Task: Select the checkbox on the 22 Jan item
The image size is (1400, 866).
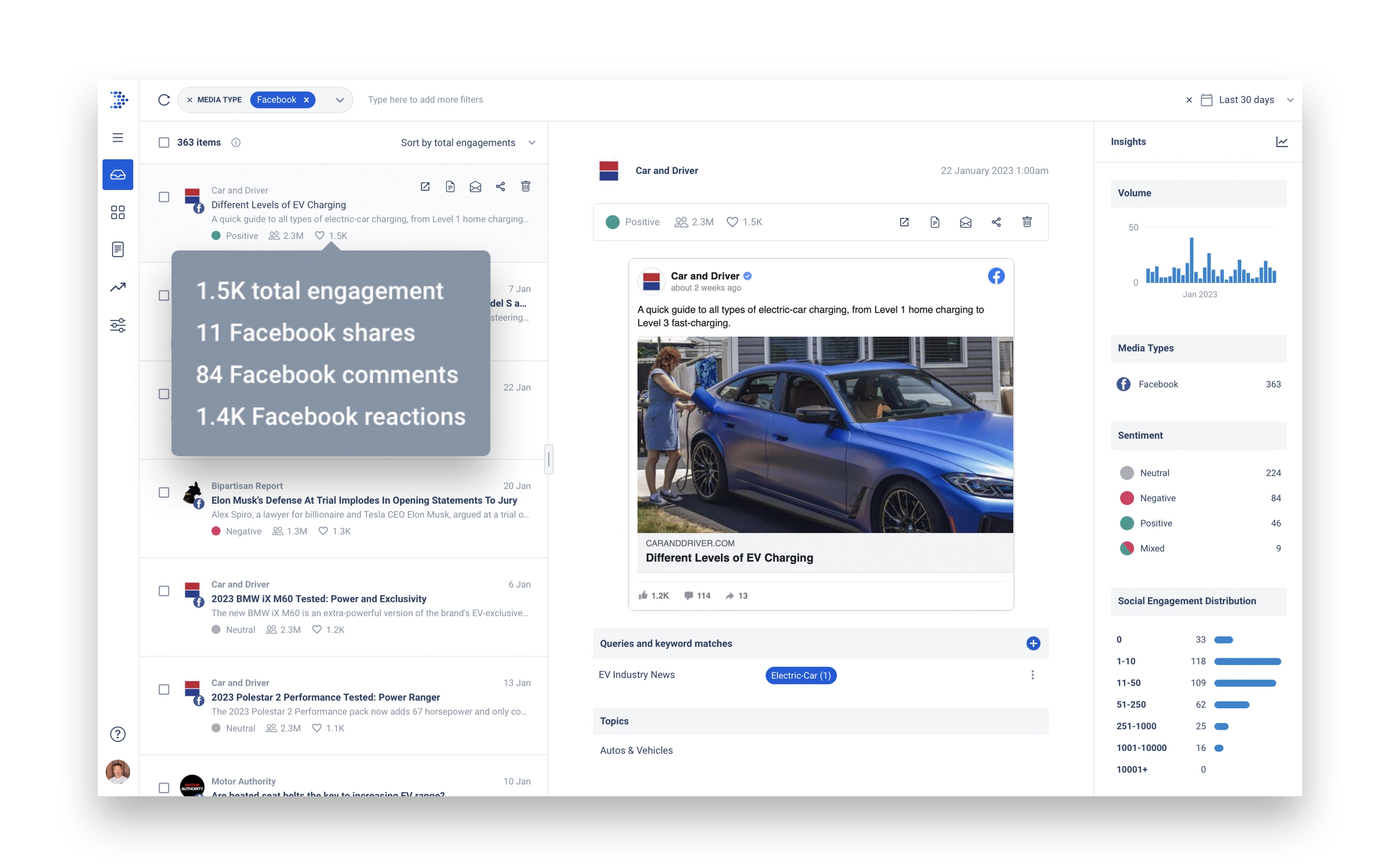Action: (x=164, y=394)
